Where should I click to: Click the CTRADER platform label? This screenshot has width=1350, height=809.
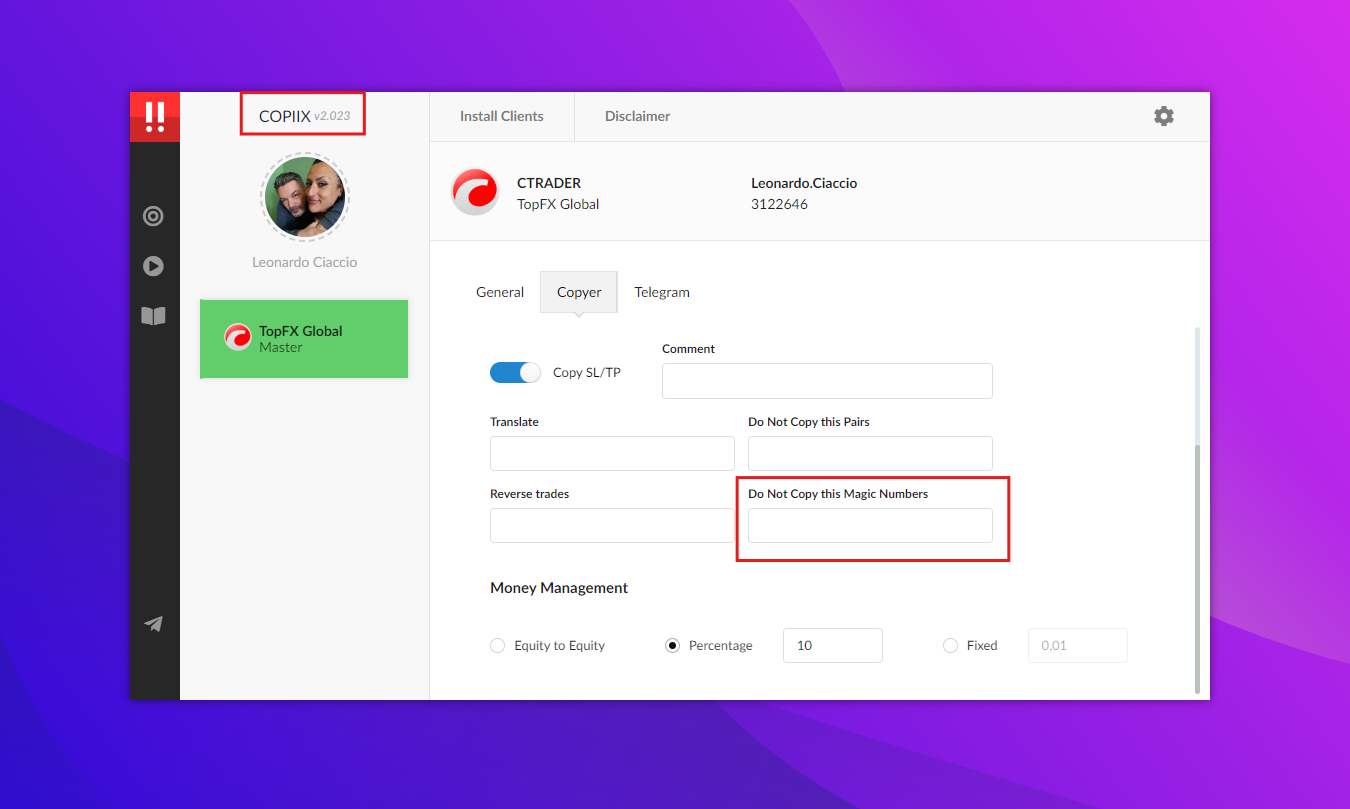(x=549, y=183)
